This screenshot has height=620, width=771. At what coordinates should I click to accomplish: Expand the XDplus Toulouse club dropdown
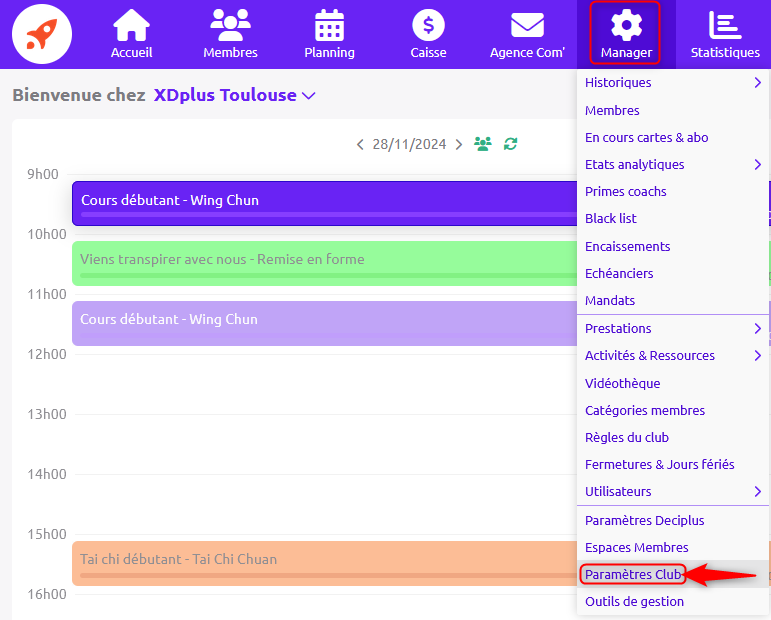click(x=309, y=96)
